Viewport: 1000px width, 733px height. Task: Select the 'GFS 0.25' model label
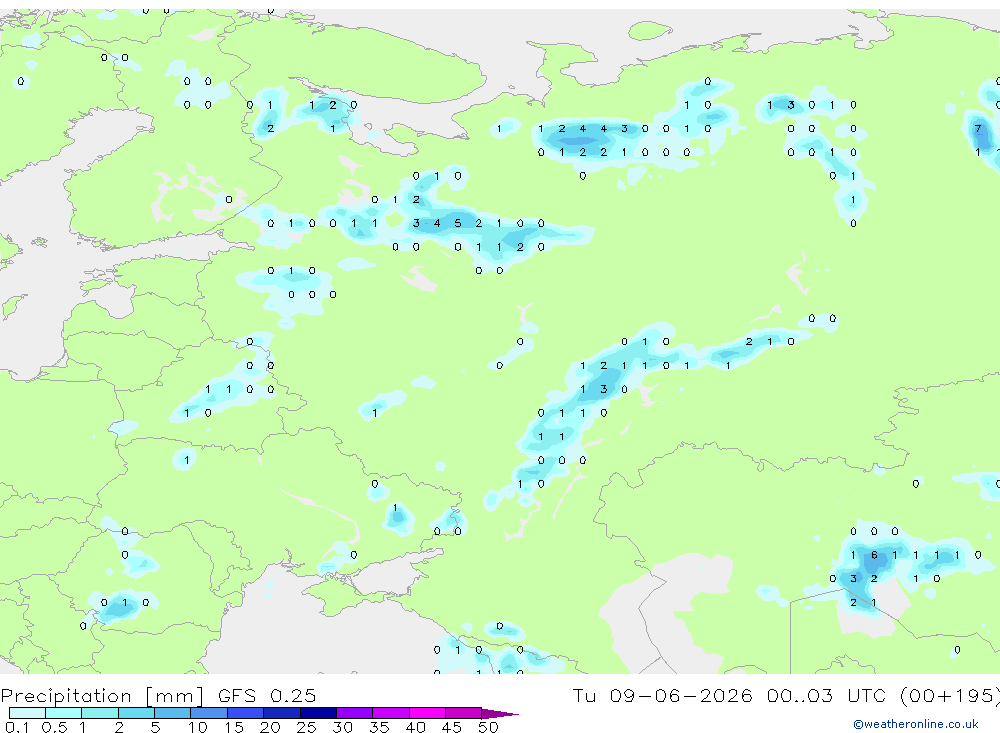(267, 695)
